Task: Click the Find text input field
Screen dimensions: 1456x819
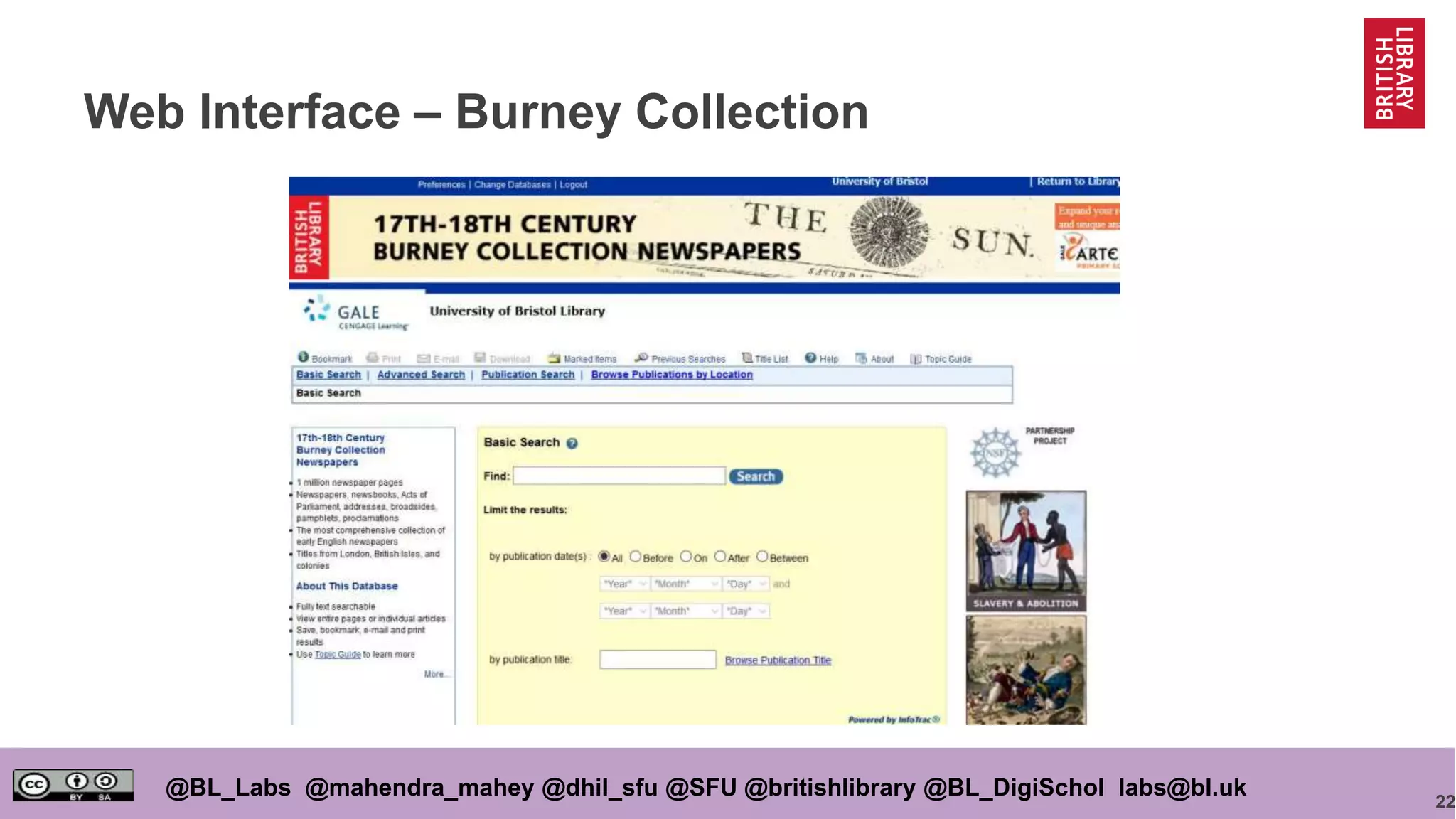Action: (619, 476)
